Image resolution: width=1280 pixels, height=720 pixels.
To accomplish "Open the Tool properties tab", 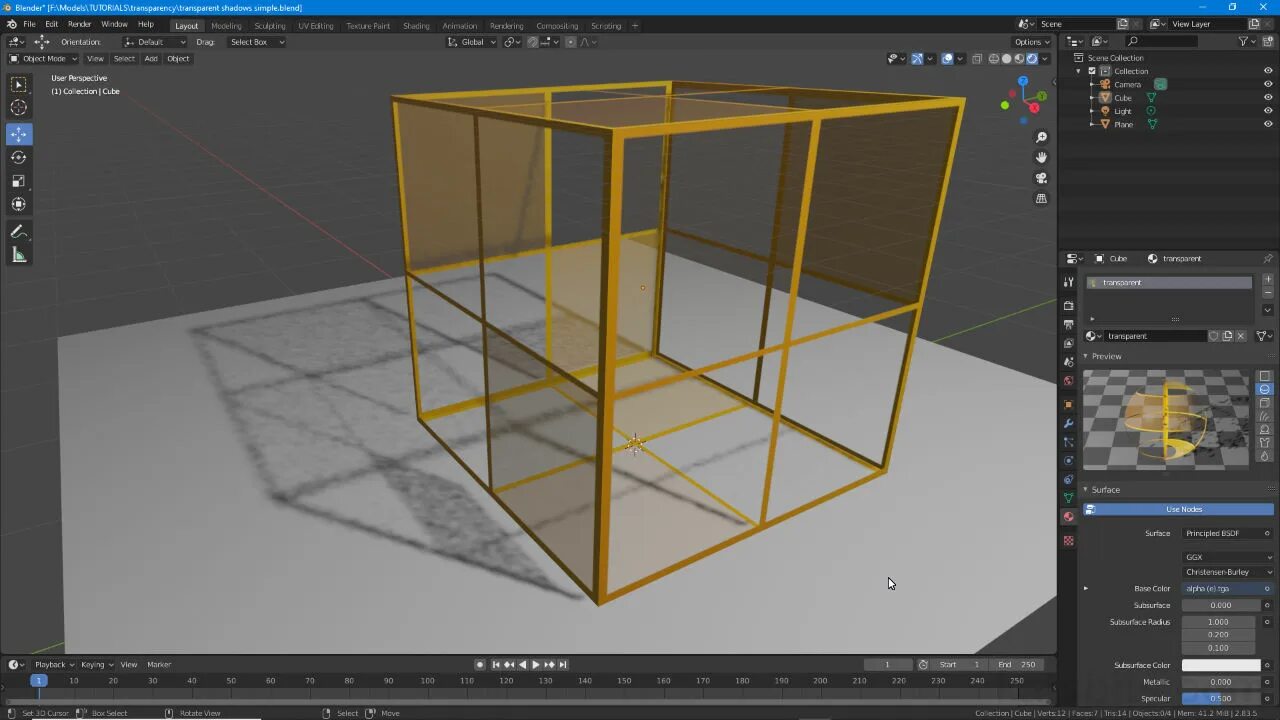I will 1068,283.
